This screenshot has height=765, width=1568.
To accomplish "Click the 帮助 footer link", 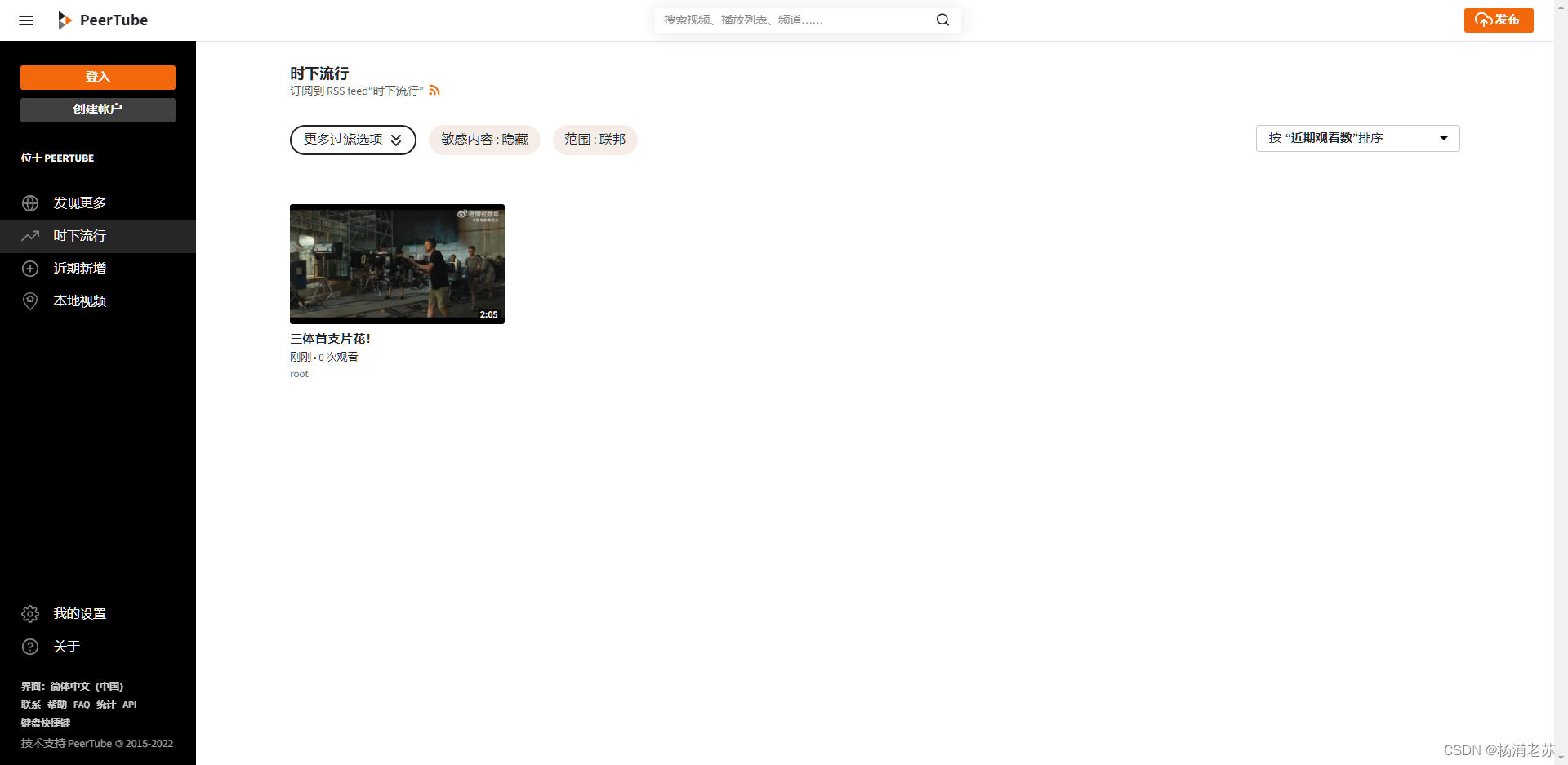I will 57,705.
